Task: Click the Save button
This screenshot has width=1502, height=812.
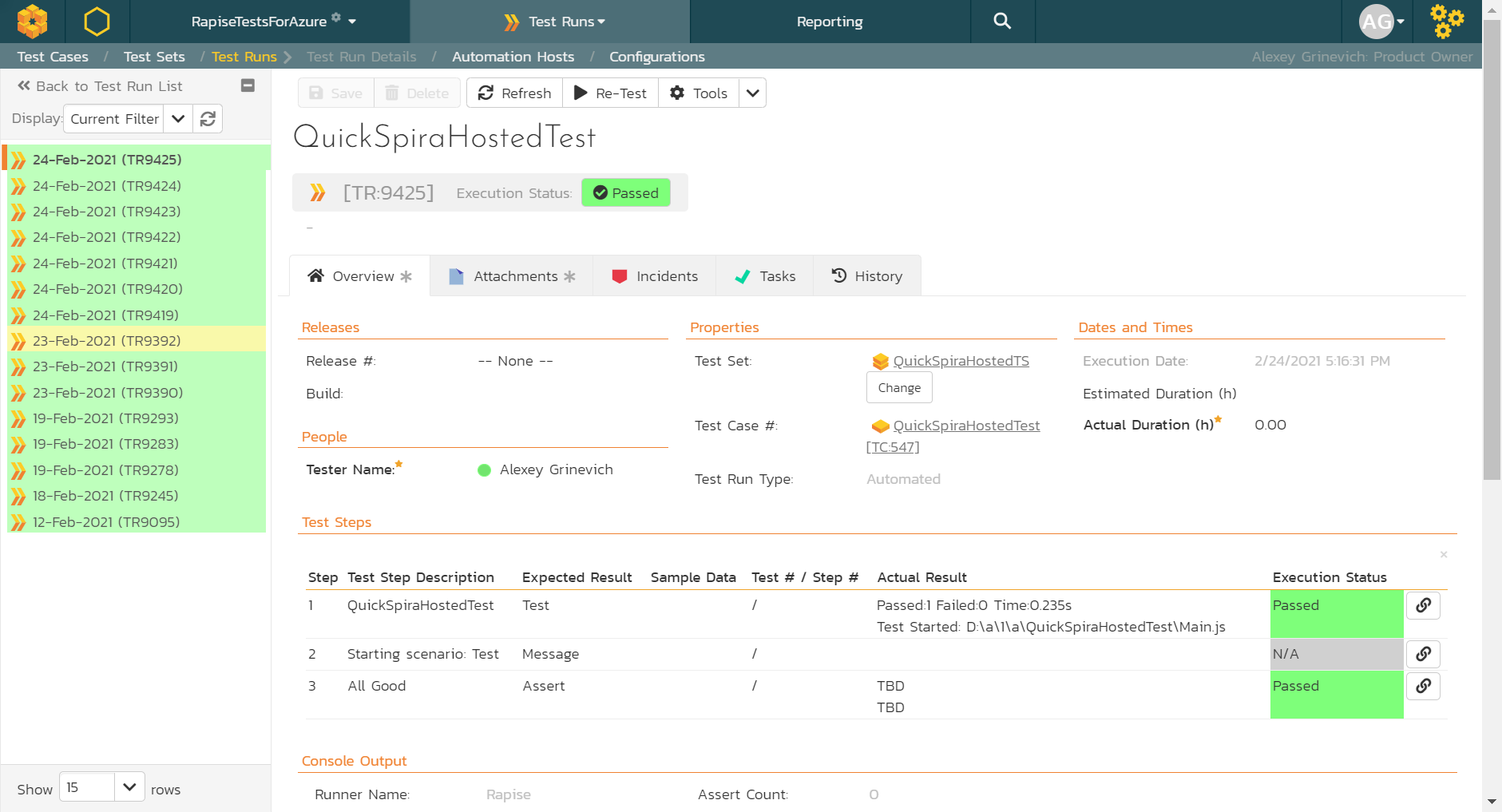Action: 336,93
